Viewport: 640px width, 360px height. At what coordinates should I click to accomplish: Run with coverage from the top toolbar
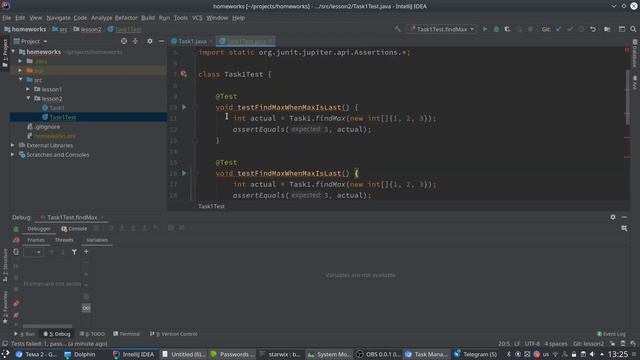[507, 29]
